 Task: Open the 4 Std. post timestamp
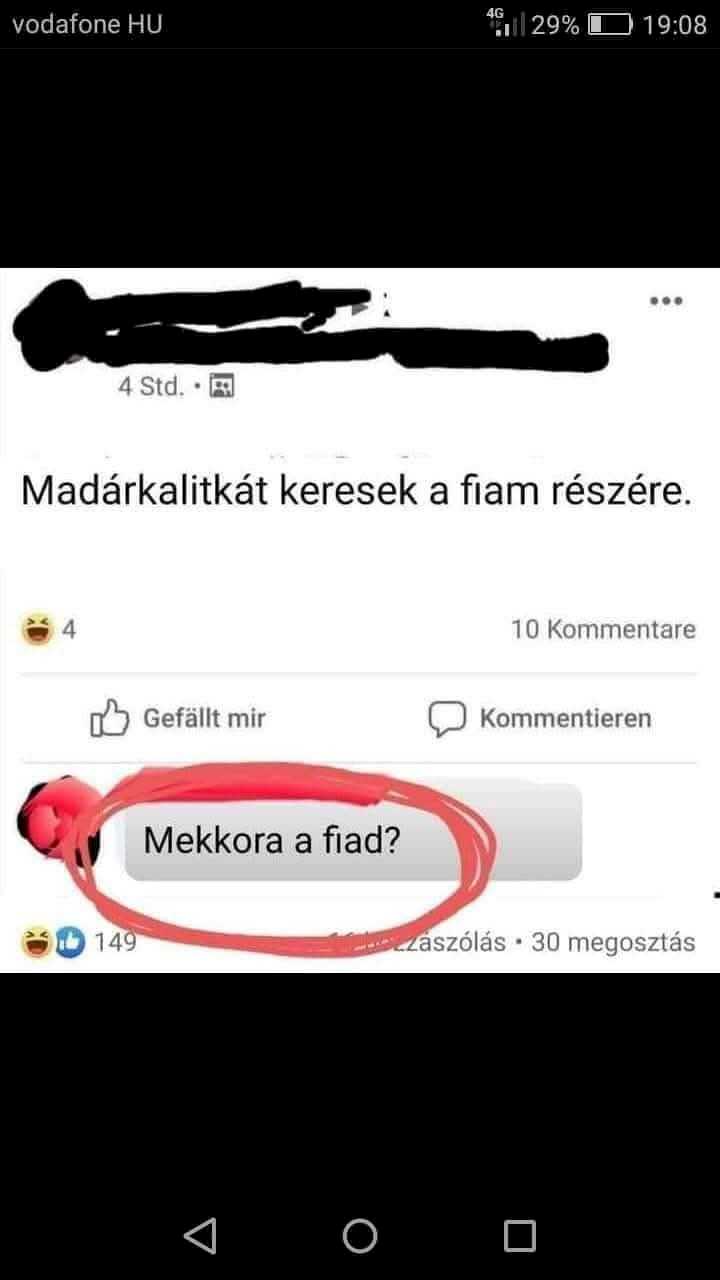point(151,386)
